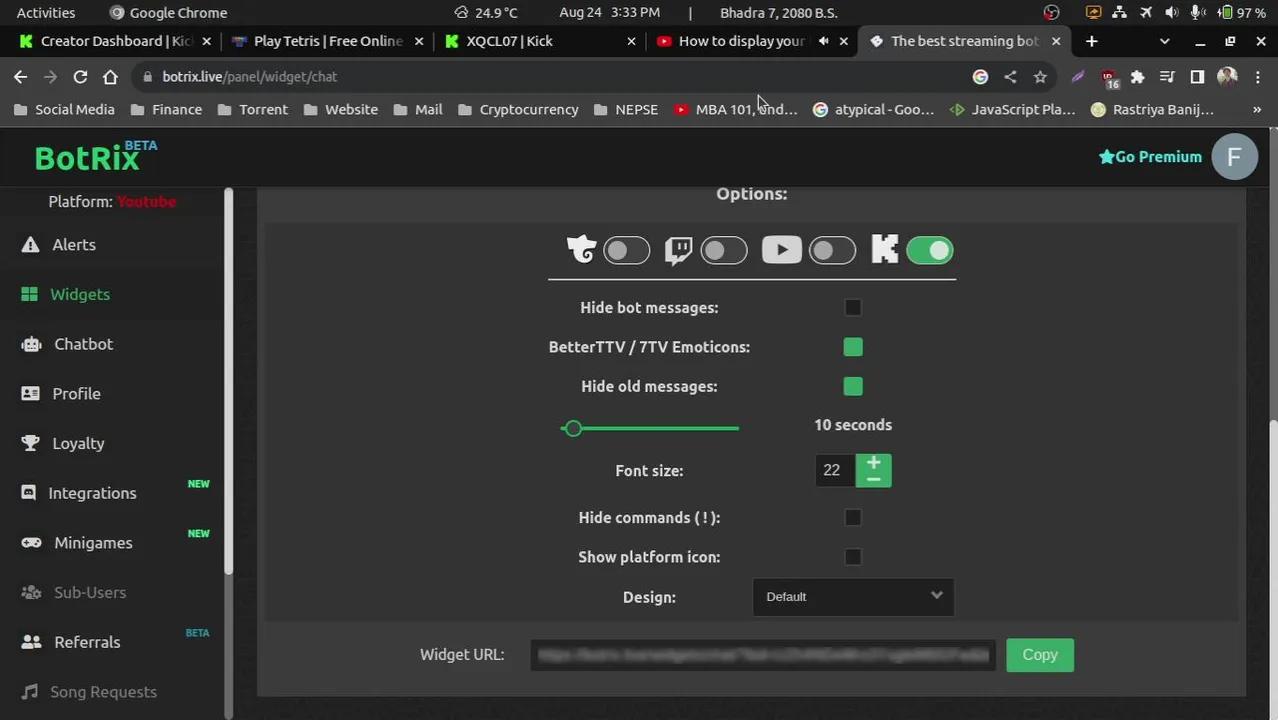
Task: Share this page via share icon
Action: [1010, 77]
